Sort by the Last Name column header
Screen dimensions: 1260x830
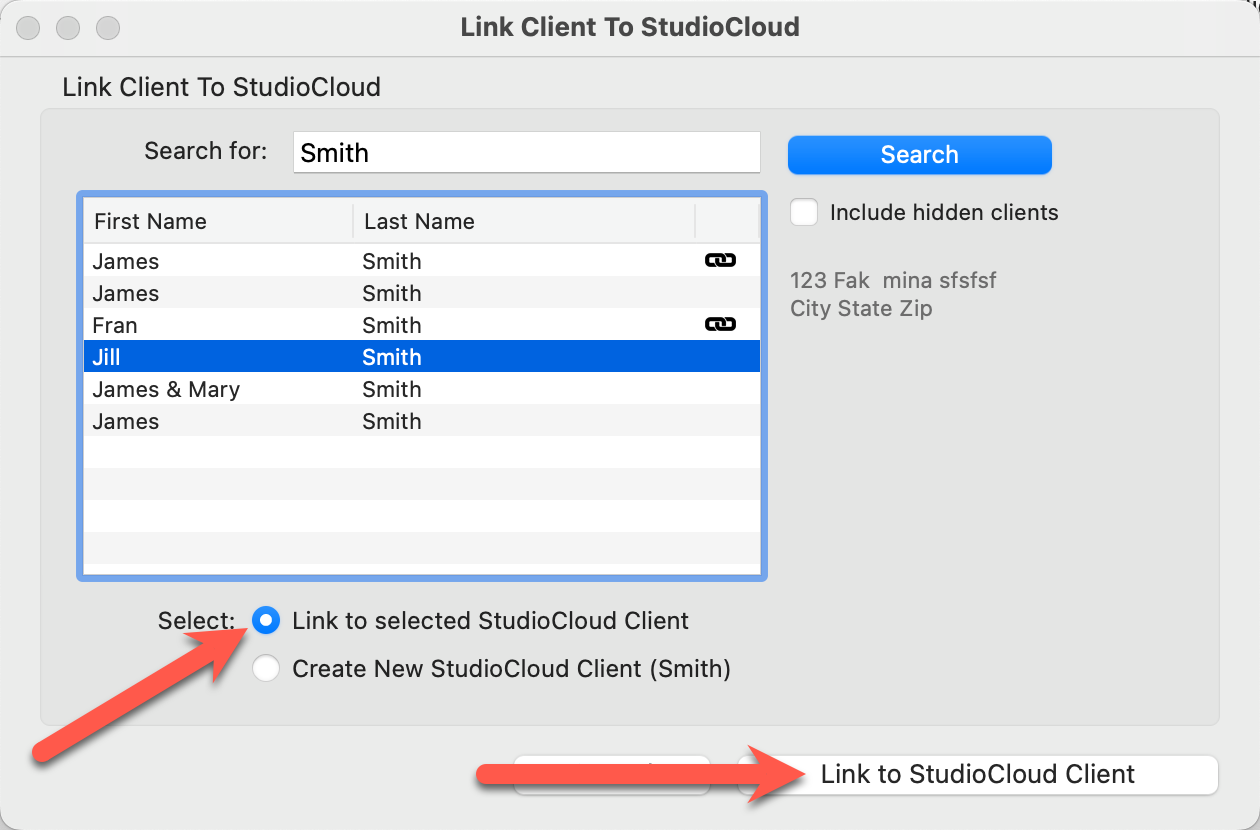pyautogui.click(x=523, y=221)
